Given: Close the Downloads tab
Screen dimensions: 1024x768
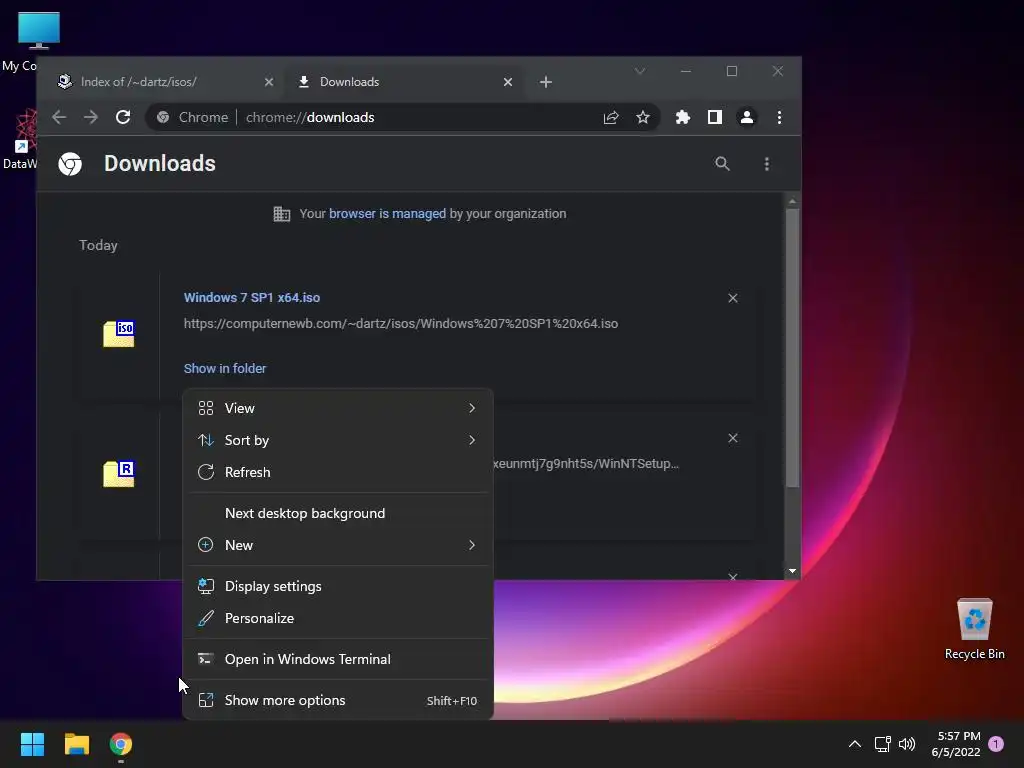Looking at the screenshot, I should [508, 82].
